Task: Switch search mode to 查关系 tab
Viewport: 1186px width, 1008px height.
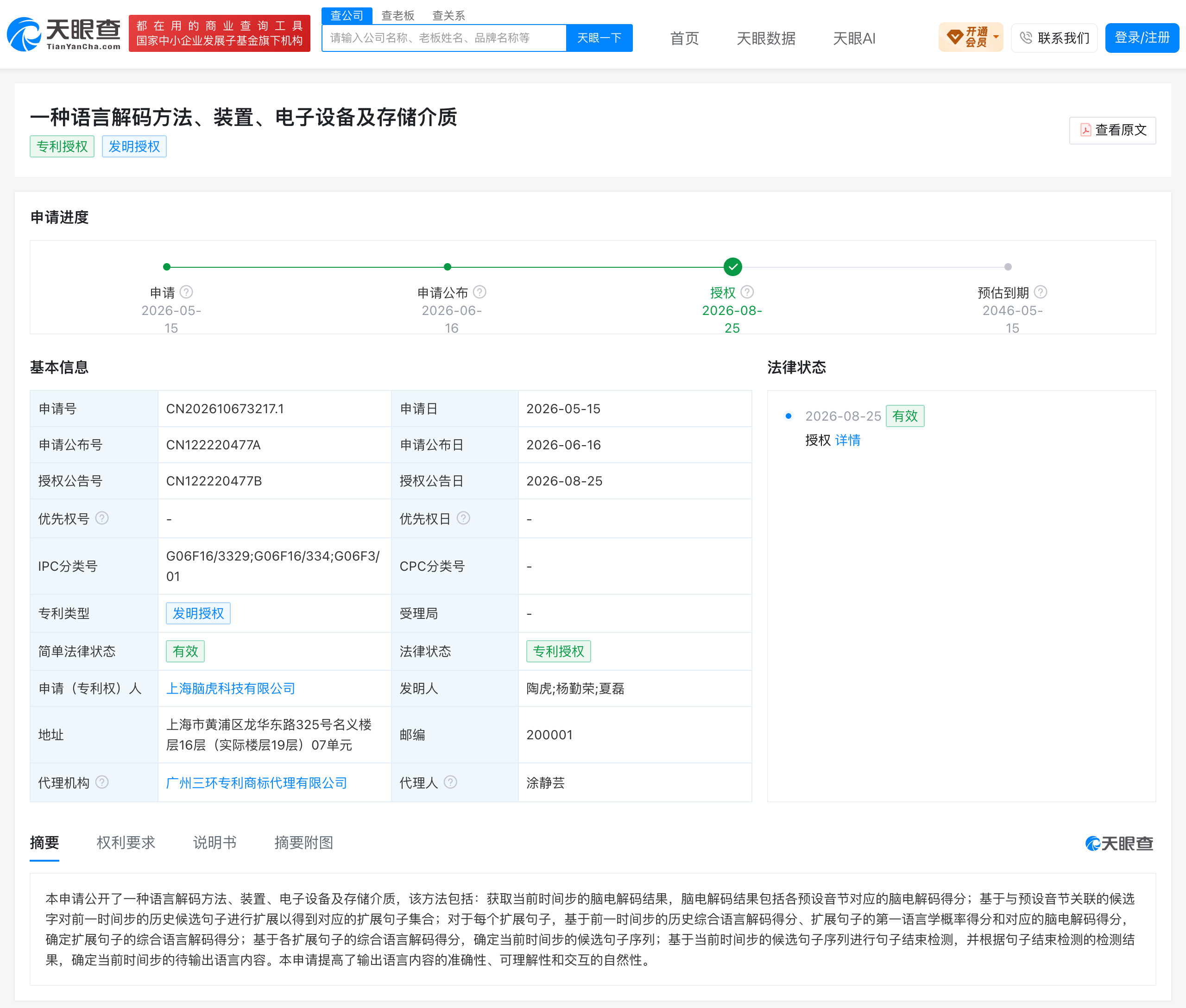Action: click(x=448, y=15)
